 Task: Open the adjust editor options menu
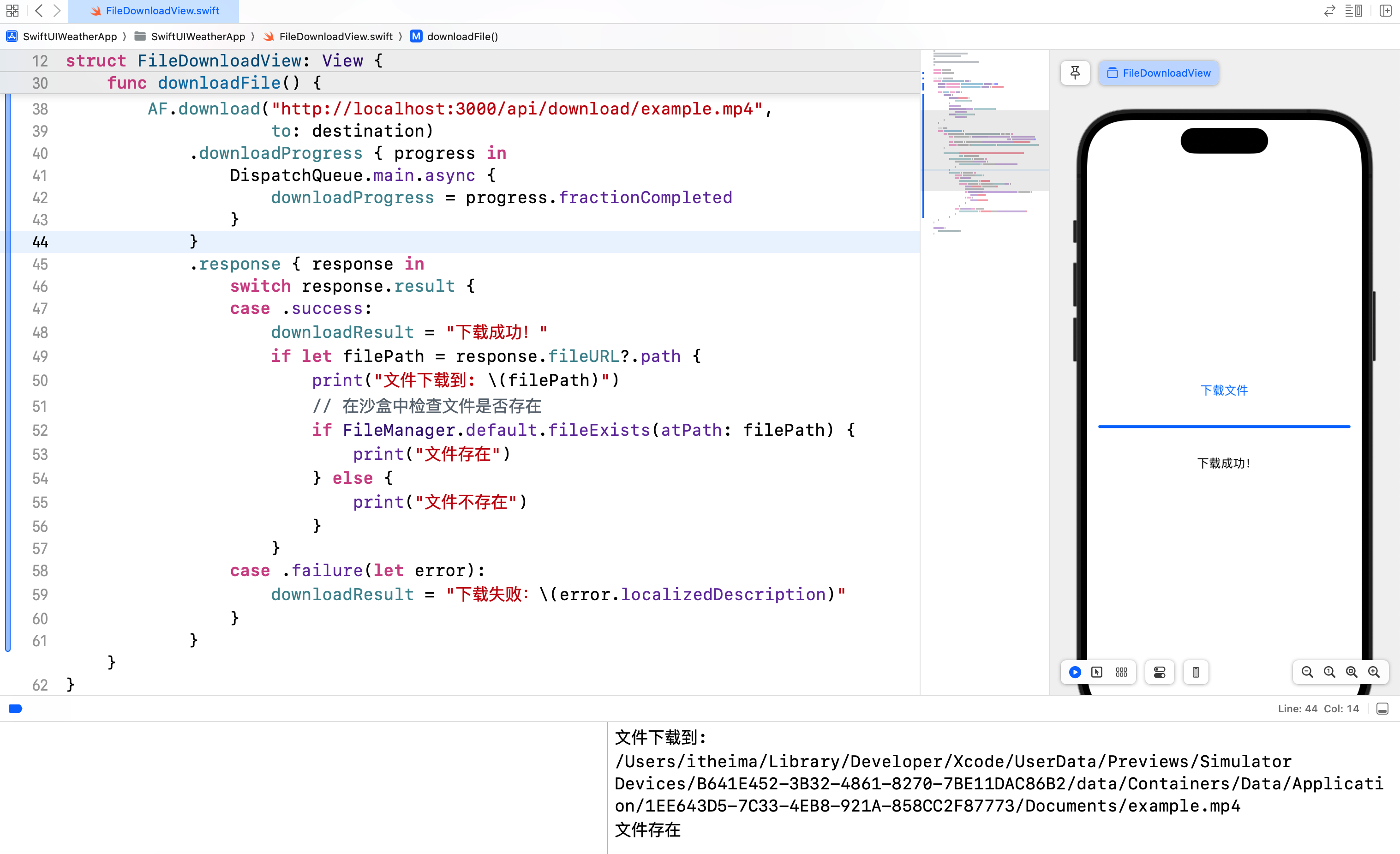1353,11
